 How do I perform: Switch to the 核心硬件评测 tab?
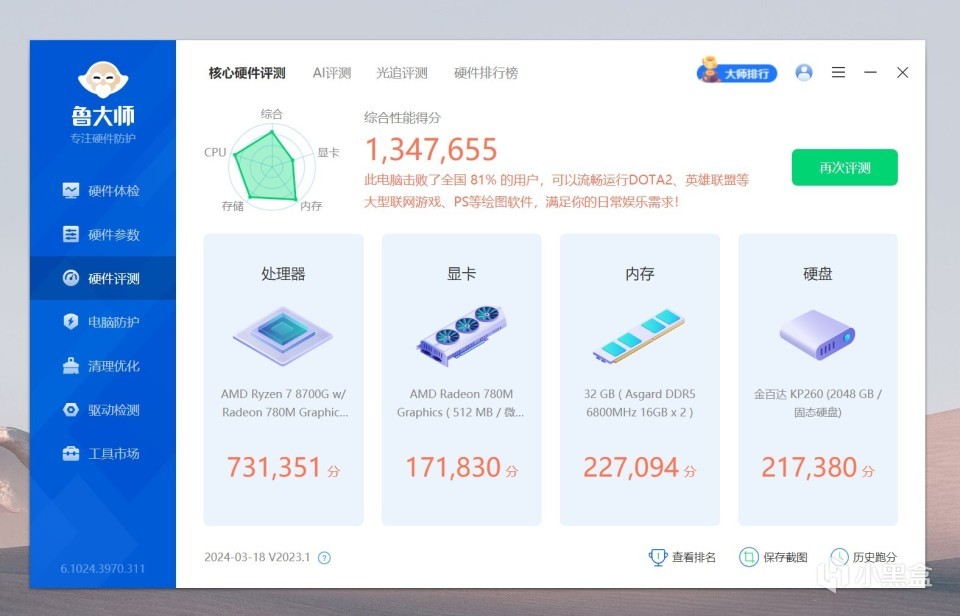[247, 73]
